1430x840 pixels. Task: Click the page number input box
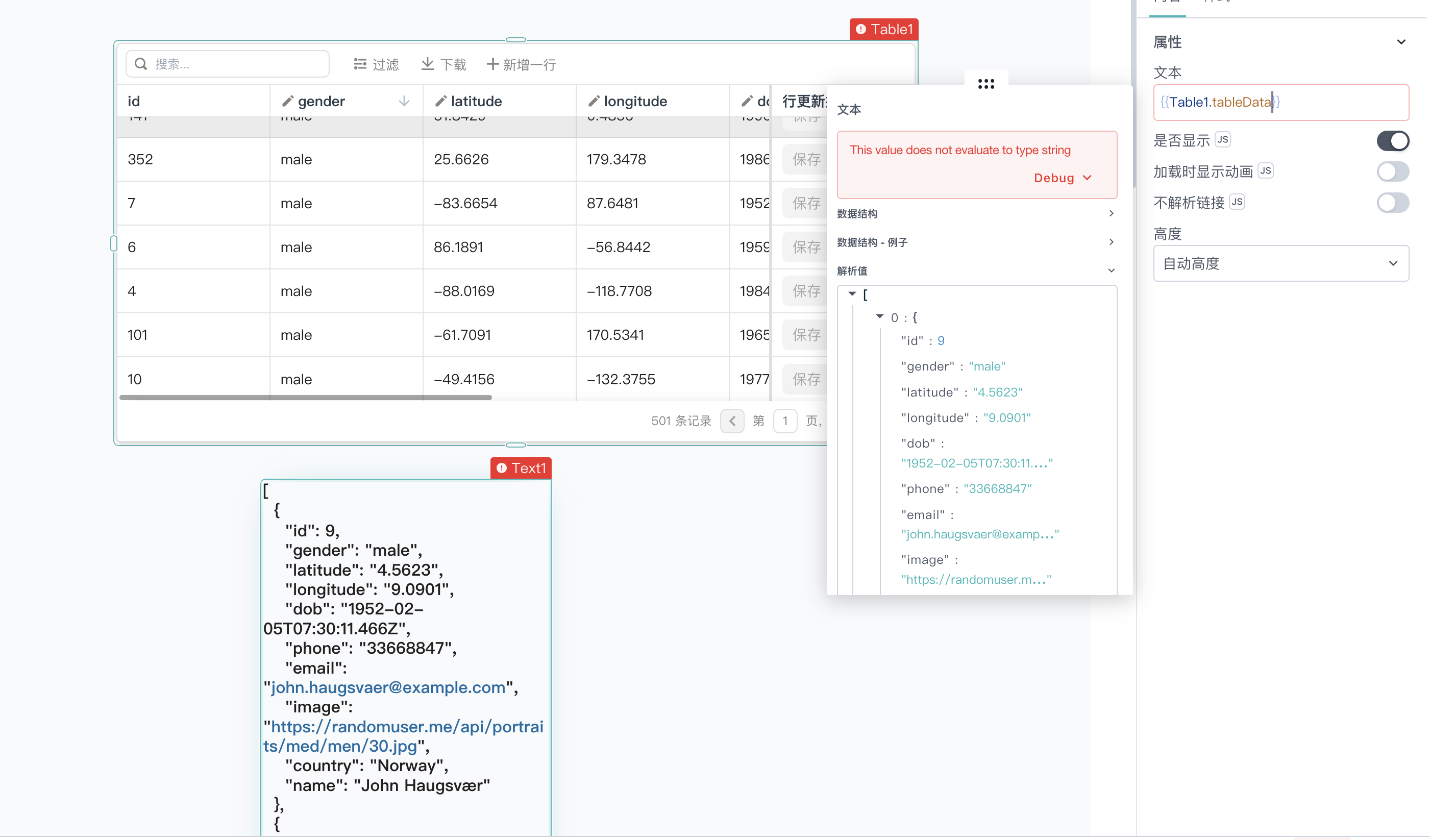pos(785,421)
